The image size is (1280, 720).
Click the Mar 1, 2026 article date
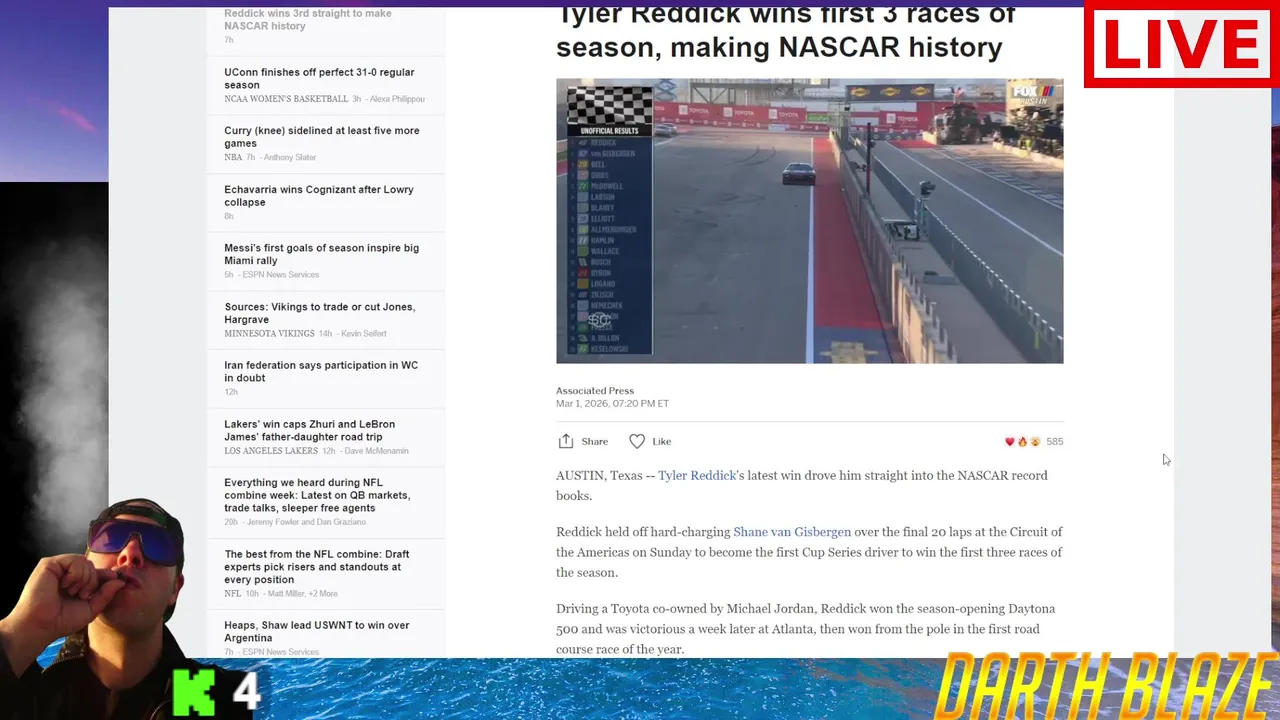click(612, 404)
